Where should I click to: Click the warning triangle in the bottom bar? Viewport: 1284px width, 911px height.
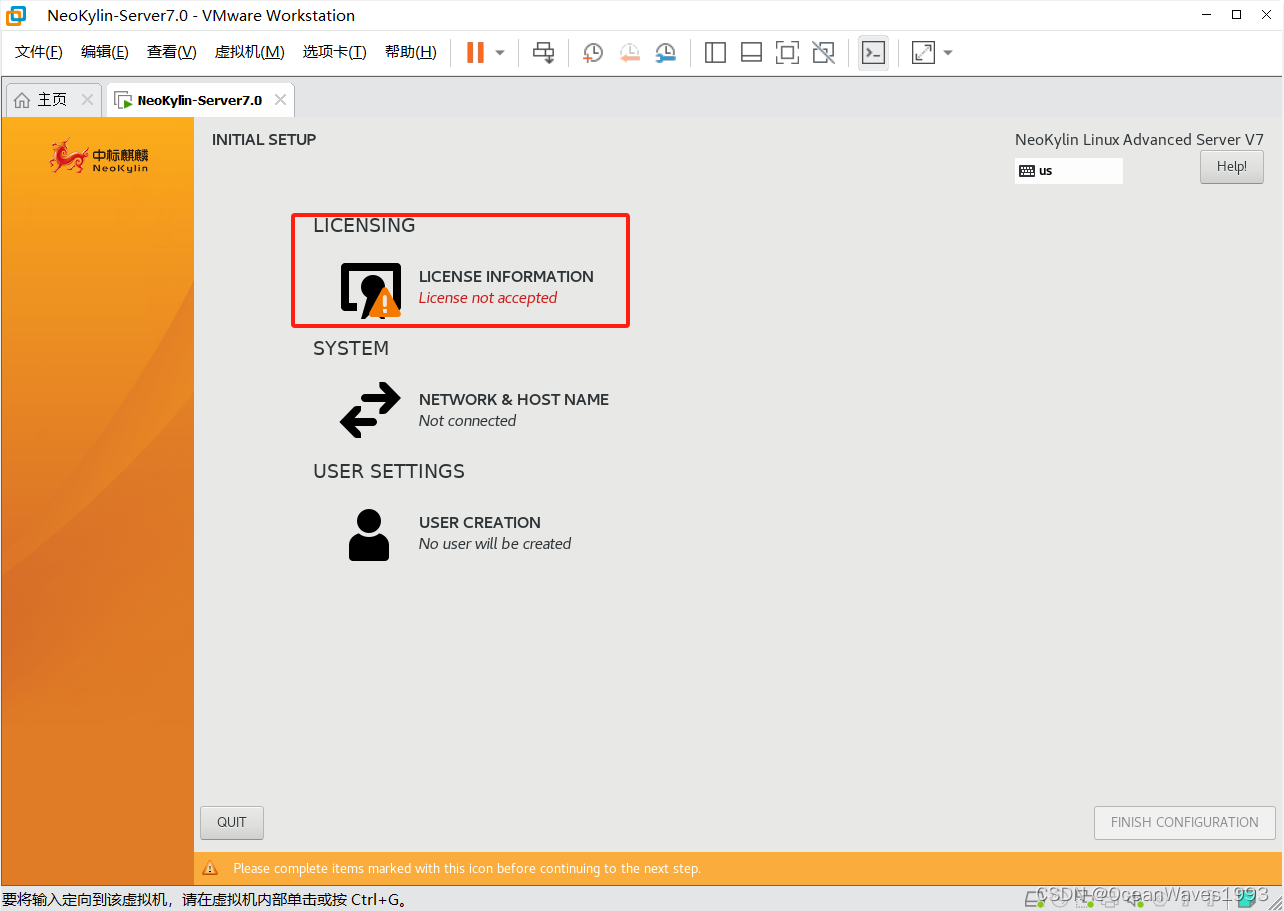(210, 868)
